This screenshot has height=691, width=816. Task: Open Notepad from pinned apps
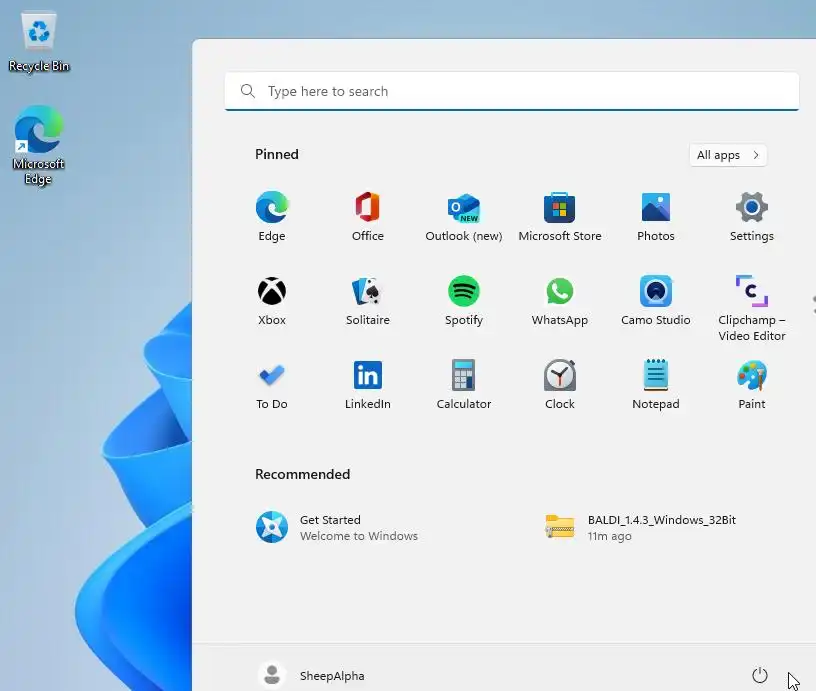click(656, 384)
